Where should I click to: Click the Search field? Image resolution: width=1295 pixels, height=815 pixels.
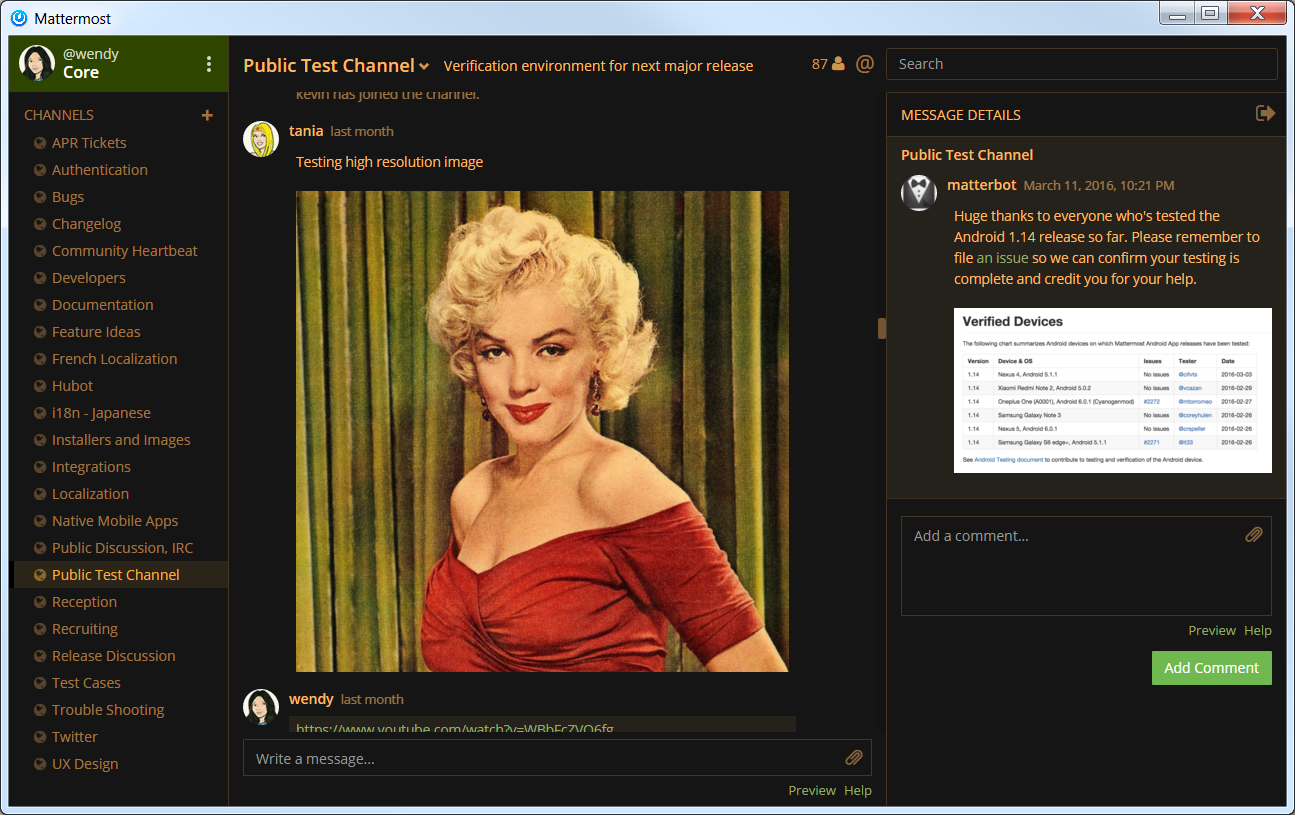[1082, 64]
